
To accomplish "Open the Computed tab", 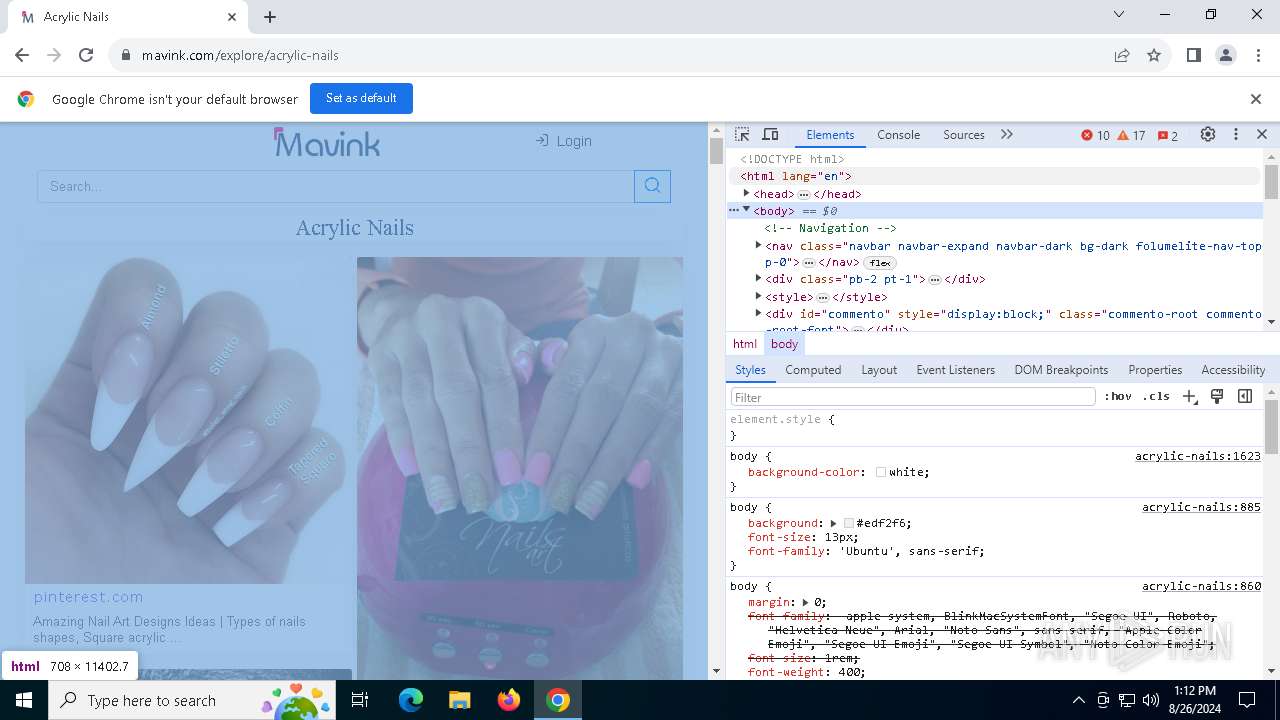I will point(813,370).
